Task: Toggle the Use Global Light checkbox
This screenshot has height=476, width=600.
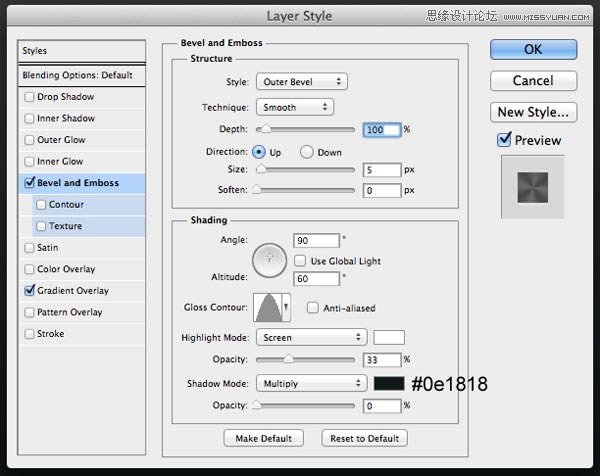Action: 300,260
